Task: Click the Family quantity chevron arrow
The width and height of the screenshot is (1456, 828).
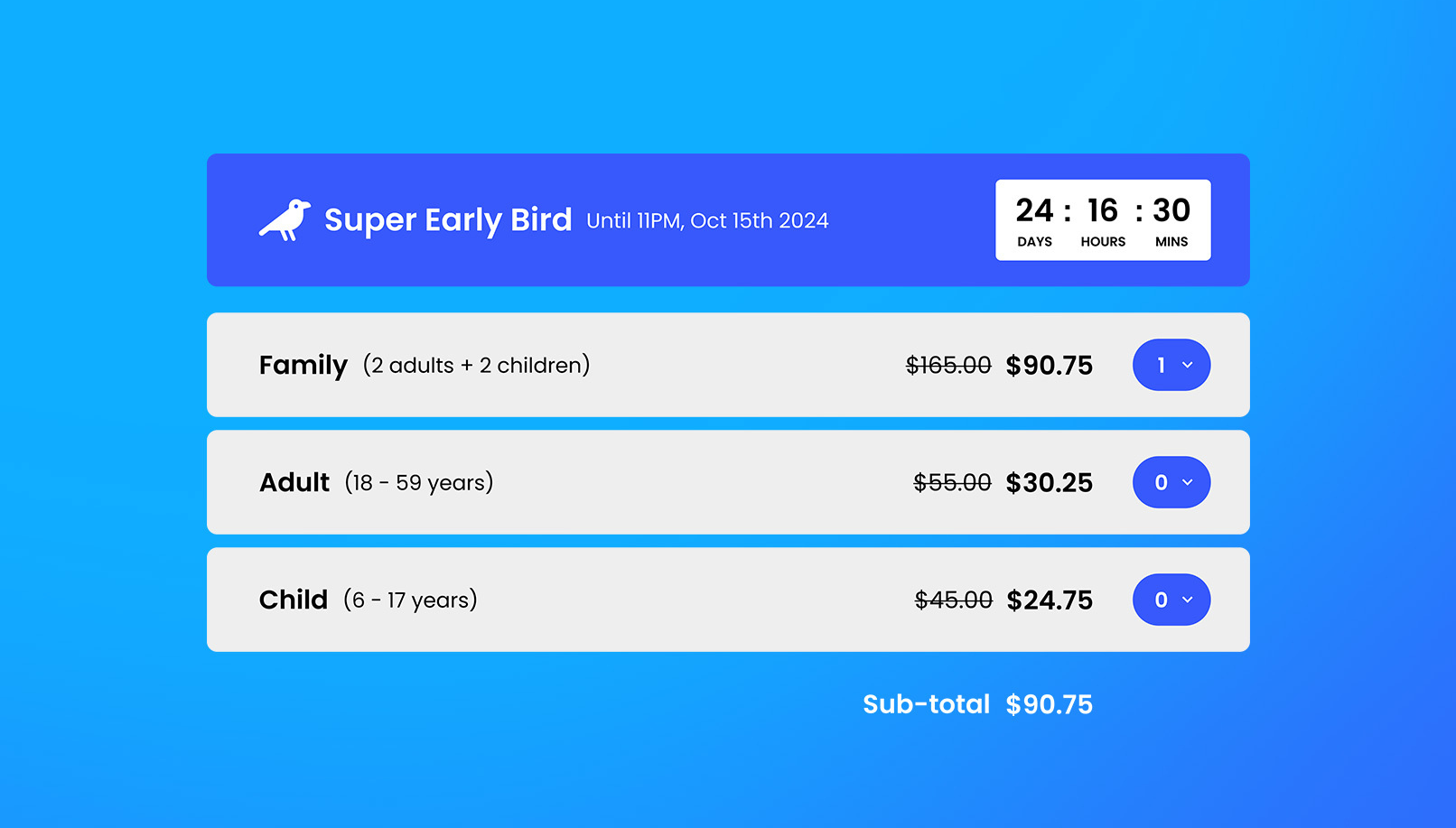Action: 1188,365
